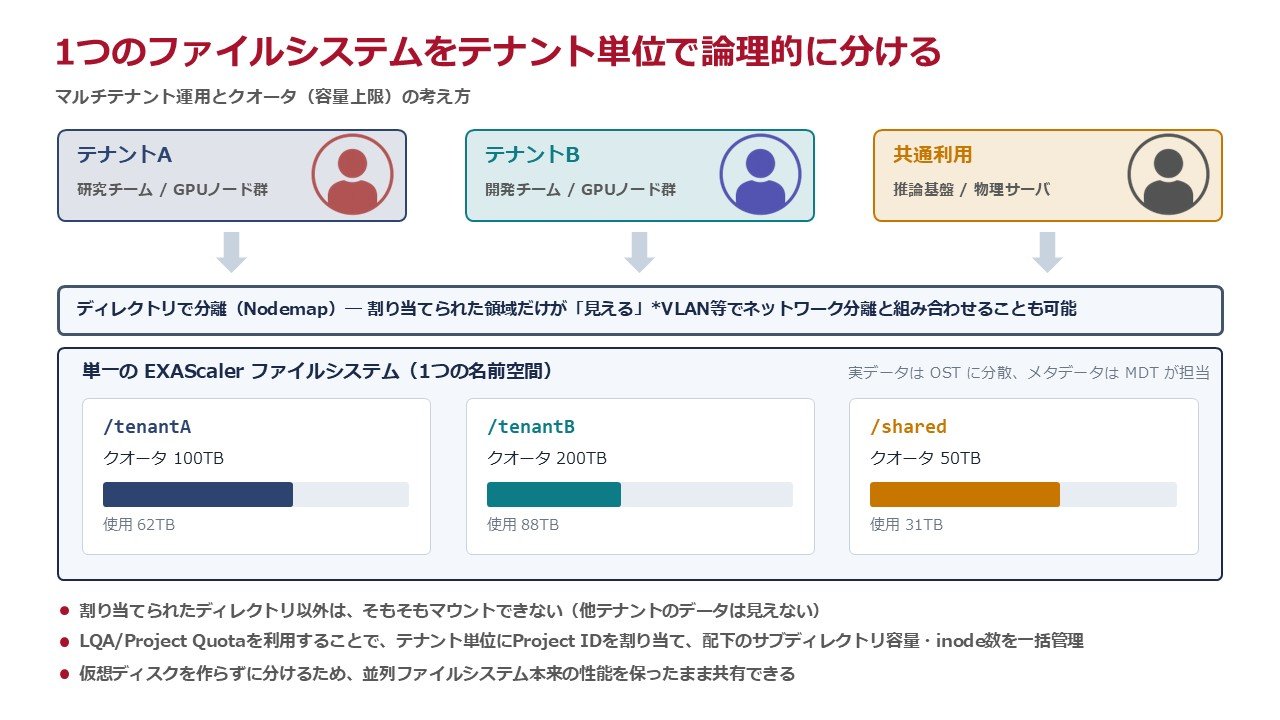
Task: Click the down arrow below 共通利用 card
Action: [x=1047, y=252]
